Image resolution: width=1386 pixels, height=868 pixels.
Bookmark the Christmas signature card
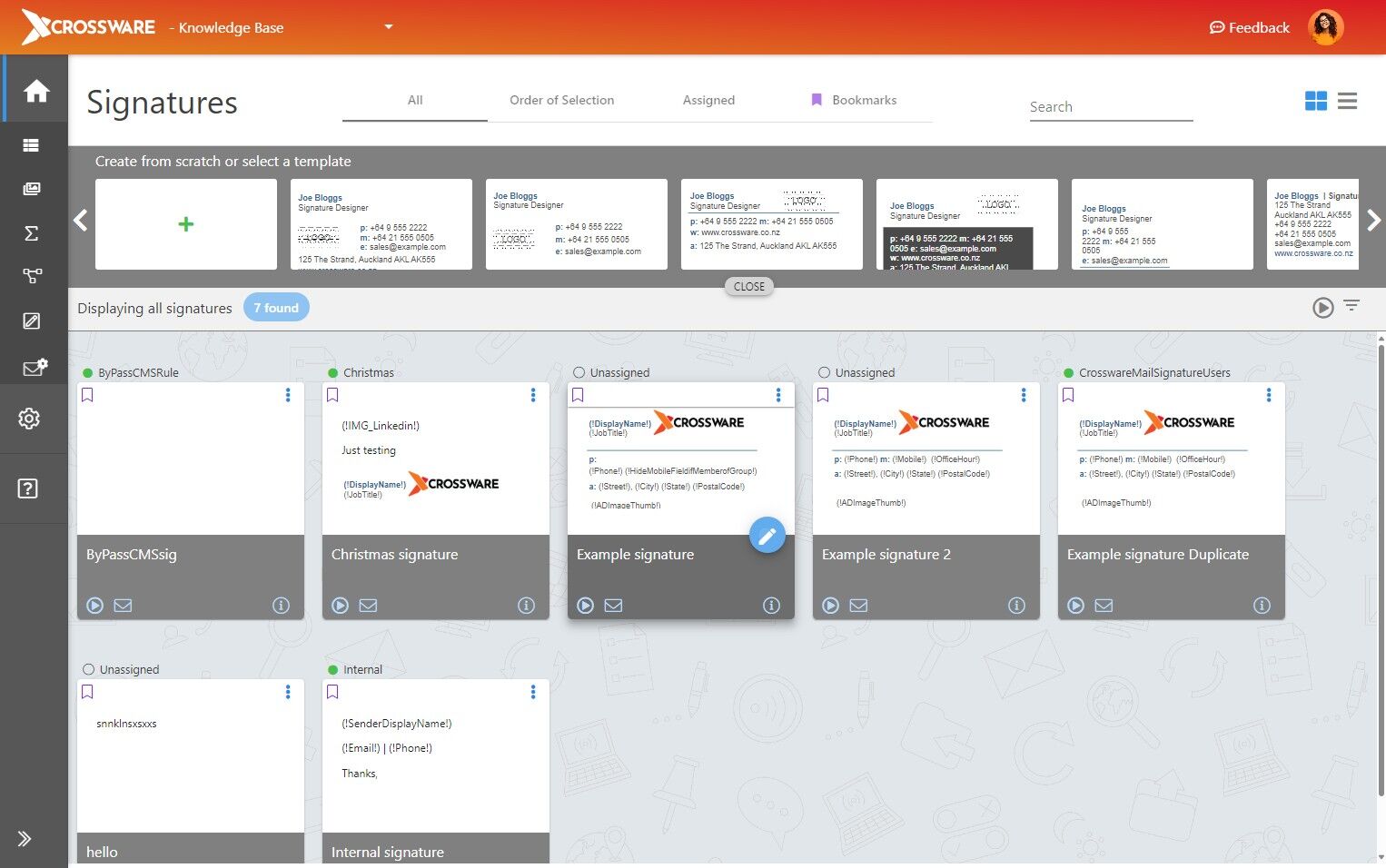pos(332,395)
